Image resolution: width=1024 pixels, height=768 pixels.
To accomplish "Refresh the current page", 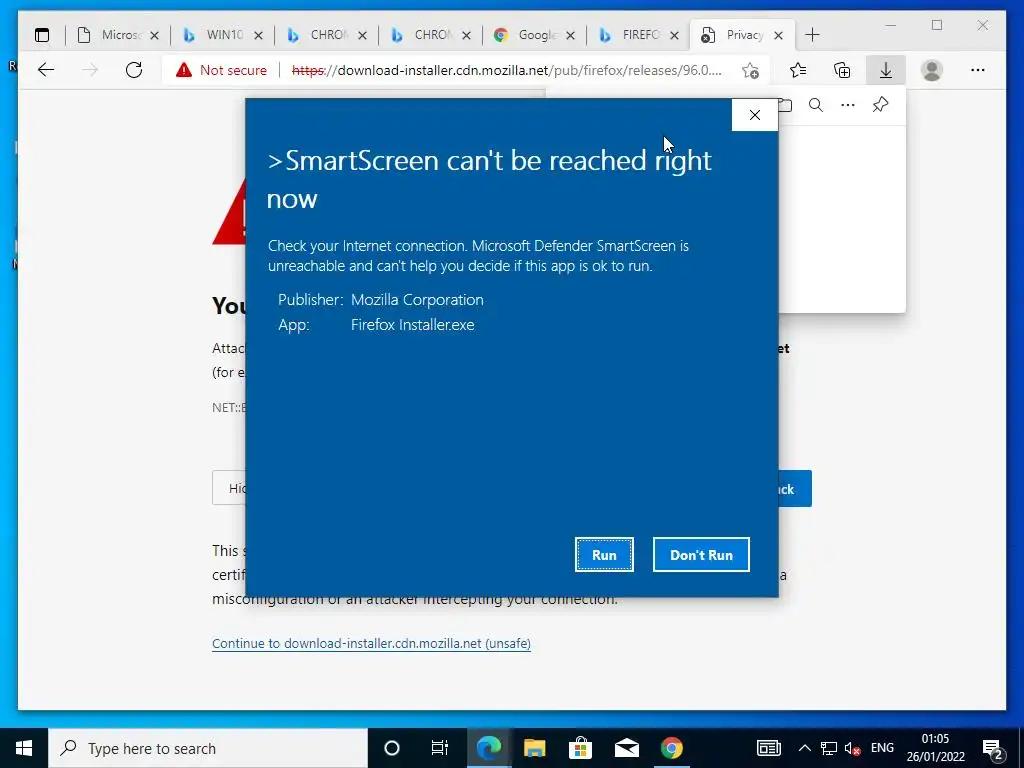I will pyautogui.click(x=134, y=70).
